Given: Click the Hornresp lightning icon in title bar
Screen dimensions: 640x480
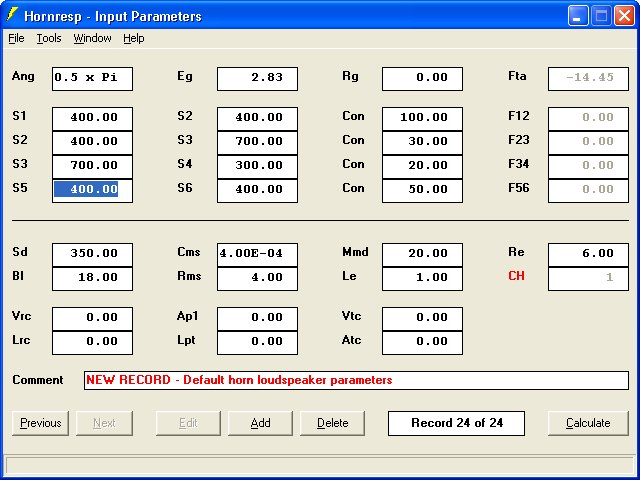Looking at the screenshot, I should click(12, 15).
